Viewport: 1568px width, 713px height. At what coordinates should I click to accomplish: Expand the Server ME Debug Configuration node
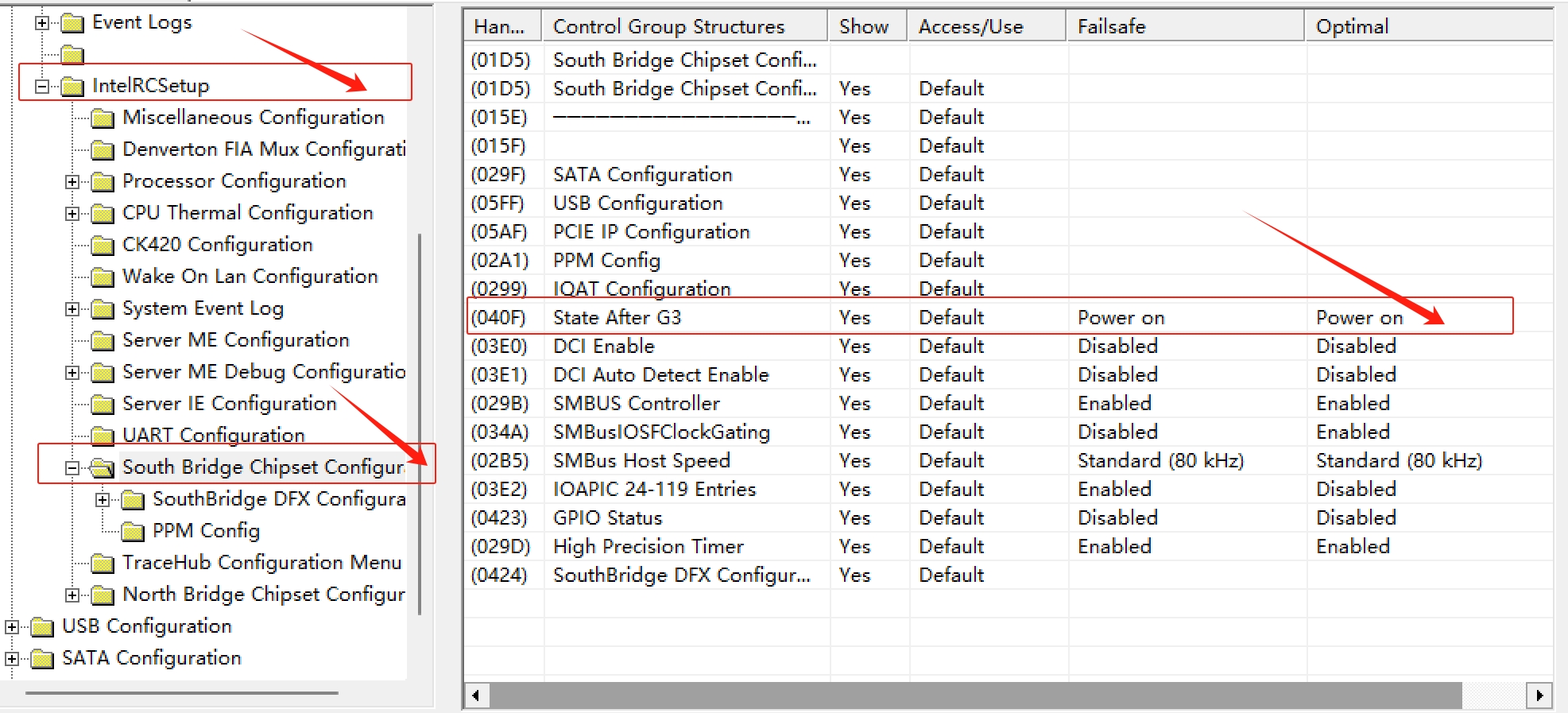point(72,373)
